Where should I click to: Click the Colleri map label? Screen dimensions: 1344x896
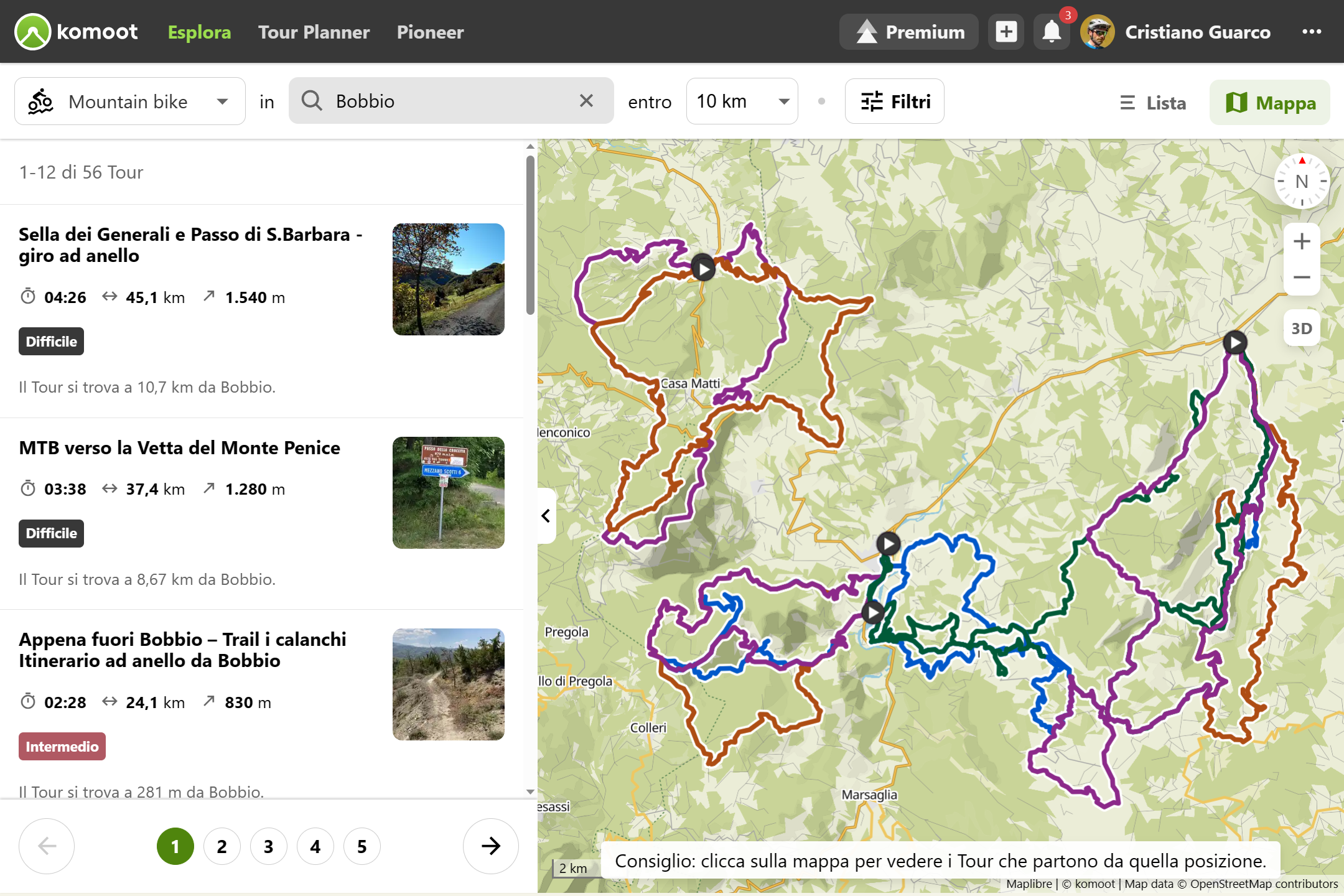[648, 728]
